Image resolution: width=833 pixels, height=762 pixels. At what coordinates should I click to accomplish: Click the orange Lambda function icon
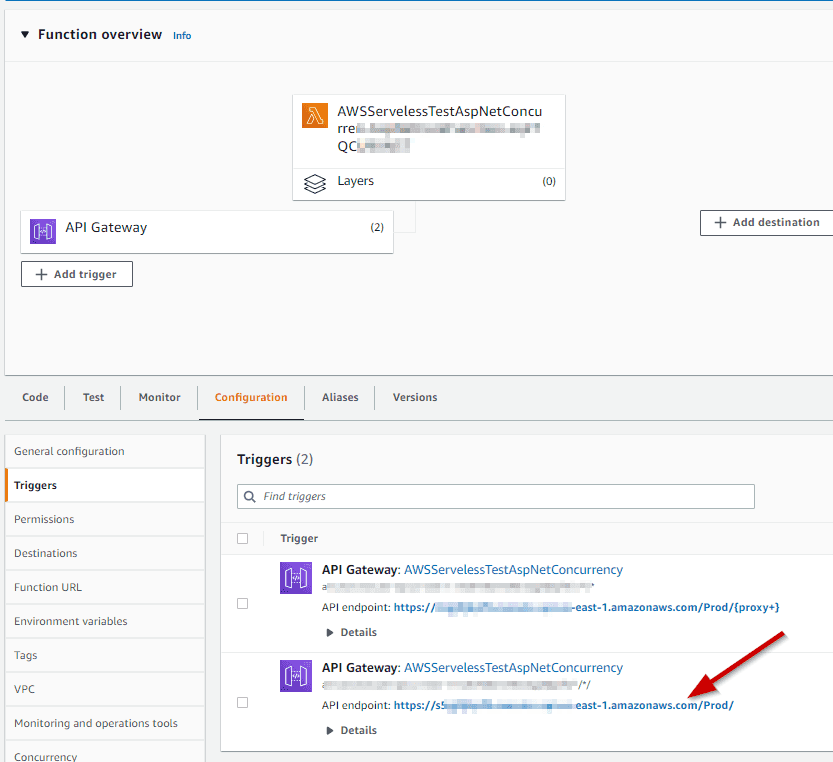tap(315, 116)
